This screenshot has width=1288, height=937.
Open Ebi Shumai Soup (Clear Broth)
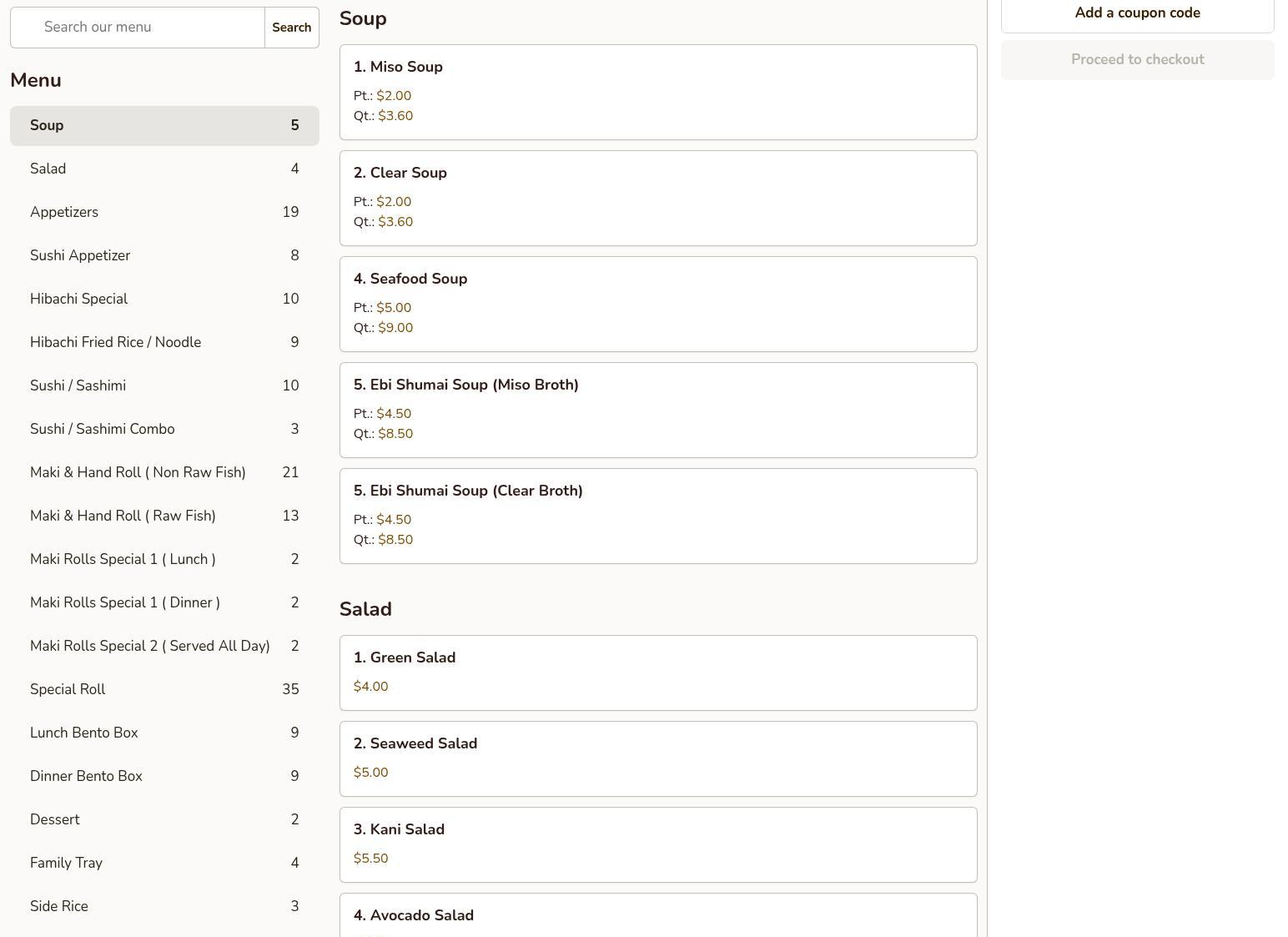point(658,516)
